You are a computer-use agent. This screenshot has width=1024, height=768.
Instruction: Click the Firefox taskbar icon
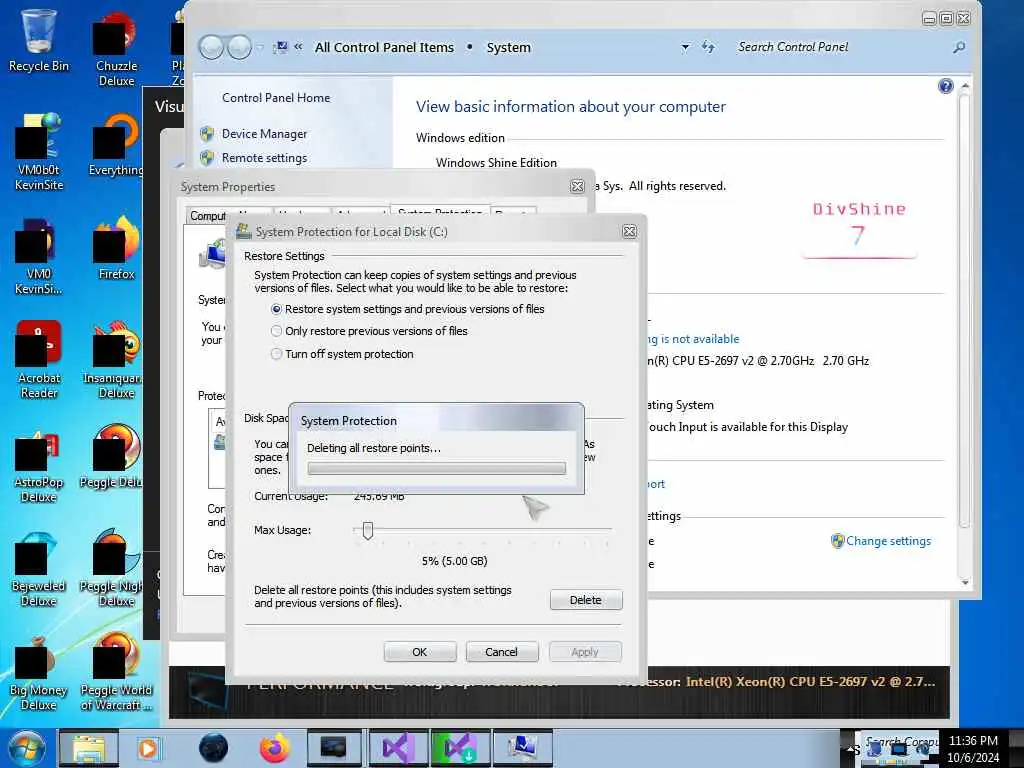click(x=274, y=748)
